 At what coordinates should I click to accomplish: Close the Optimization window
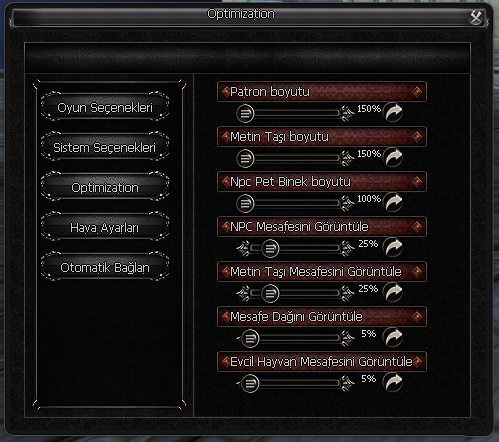(476, 17)
